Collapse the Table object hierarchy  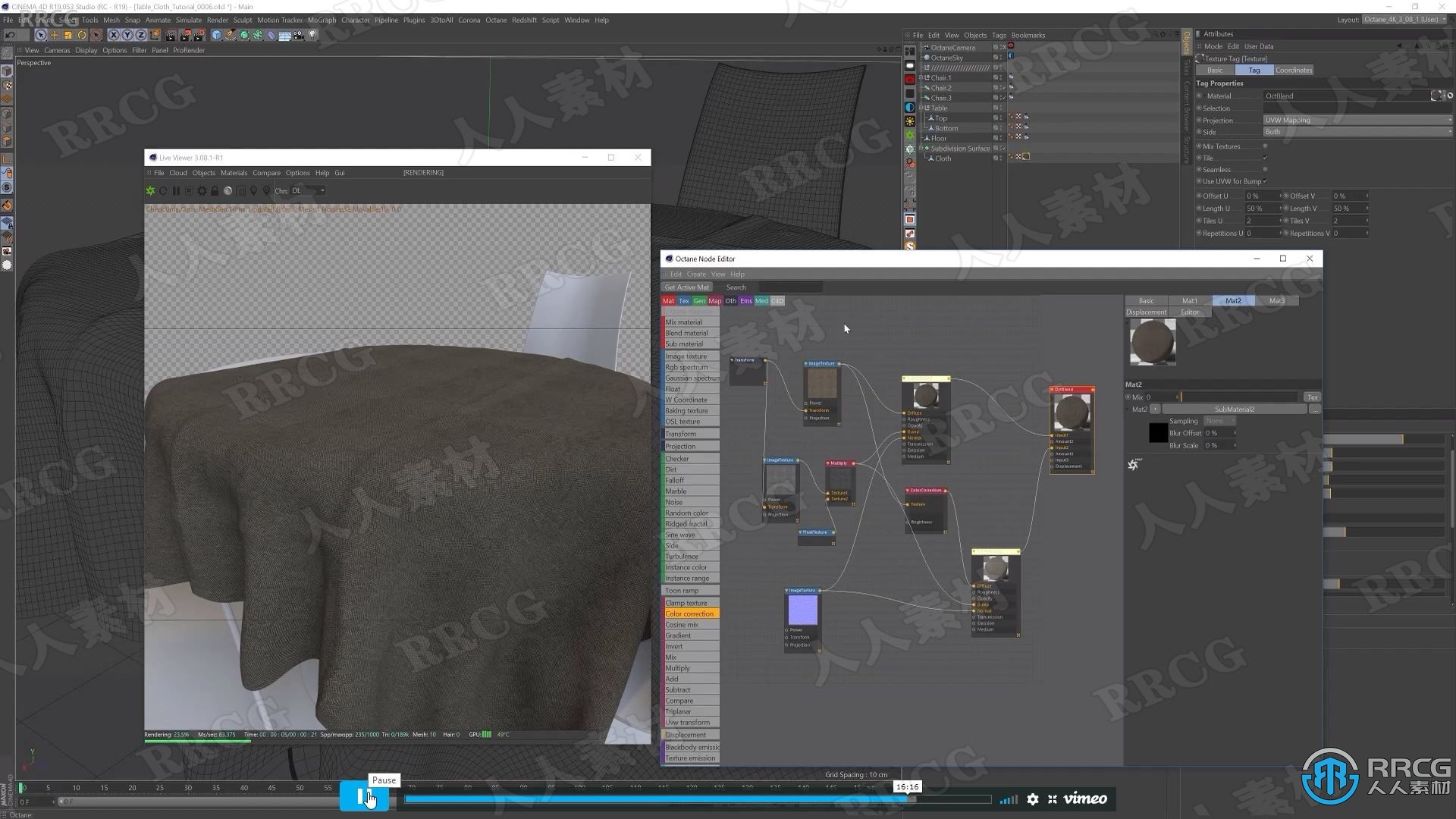[x=921, y=108]
